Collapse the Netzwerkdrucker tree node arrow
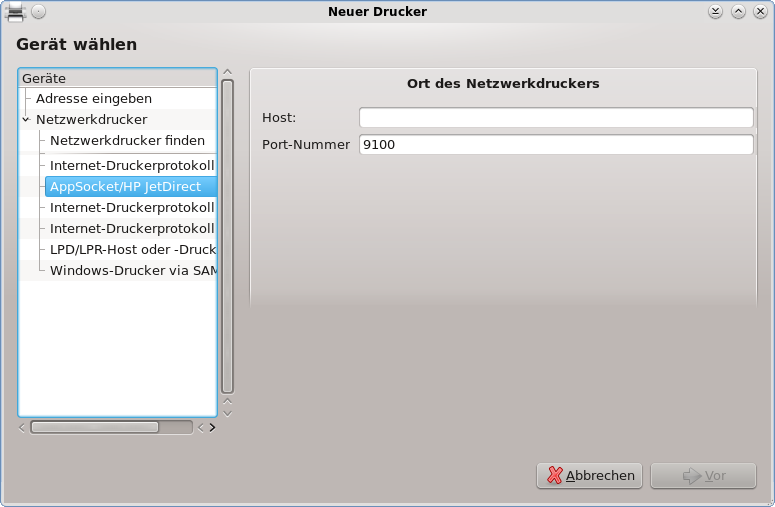Screen dimensions: 775x507 [26, 119]
